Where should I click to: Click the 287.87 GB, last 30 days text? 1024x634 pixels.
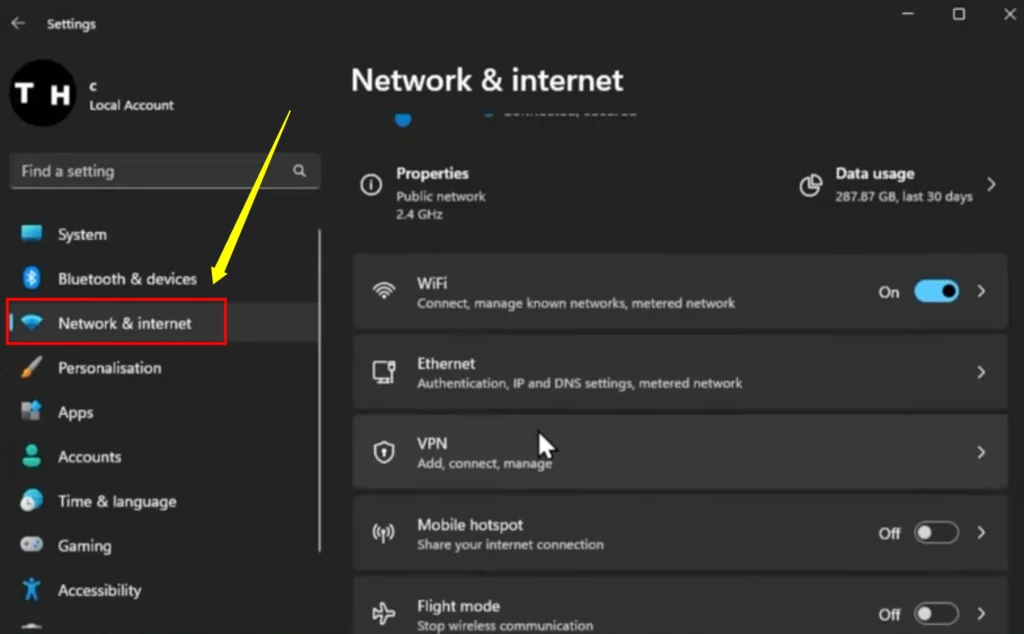click(x=904, y=197)
